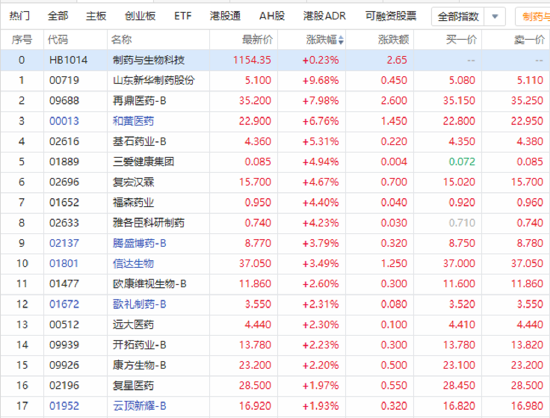Click the gray 0.710 bid price
550x418 pixels.
click(x=462, y=223)
